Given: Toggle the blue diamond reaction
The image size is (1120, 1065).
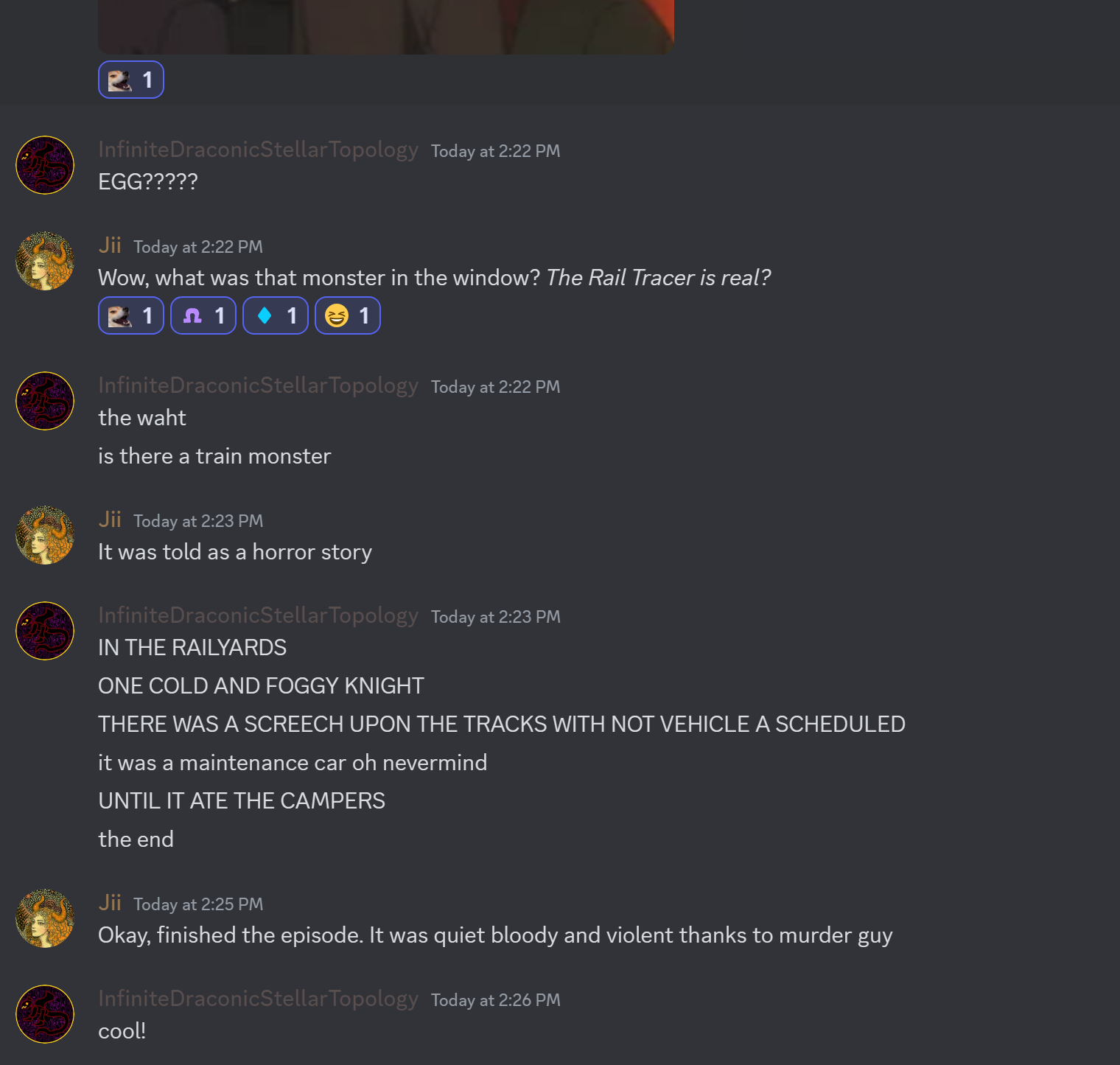Looking at the screenshot, I should pos(276,315).
